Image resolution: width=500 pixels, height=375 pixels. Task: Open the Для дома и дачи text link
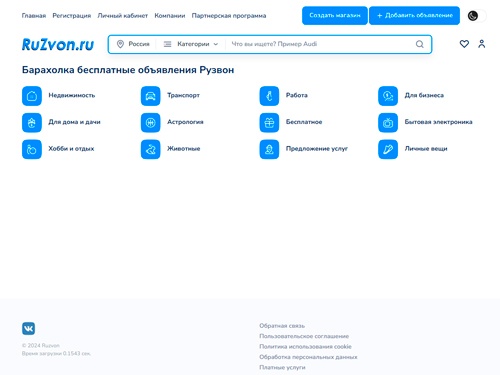tap(74, 122)
